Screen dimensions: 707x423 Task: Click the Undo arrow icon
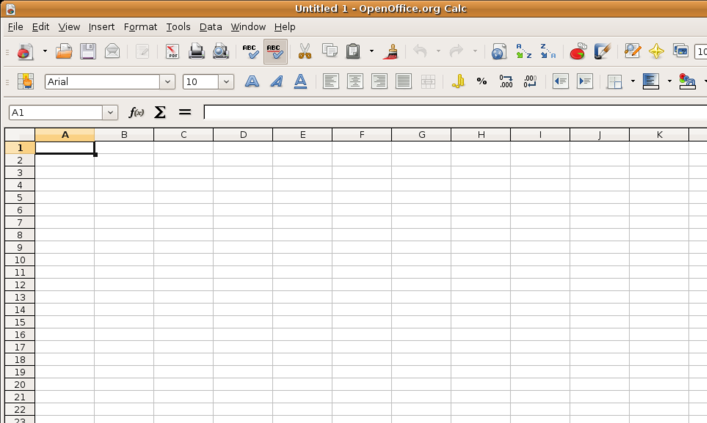click(420, 51)
